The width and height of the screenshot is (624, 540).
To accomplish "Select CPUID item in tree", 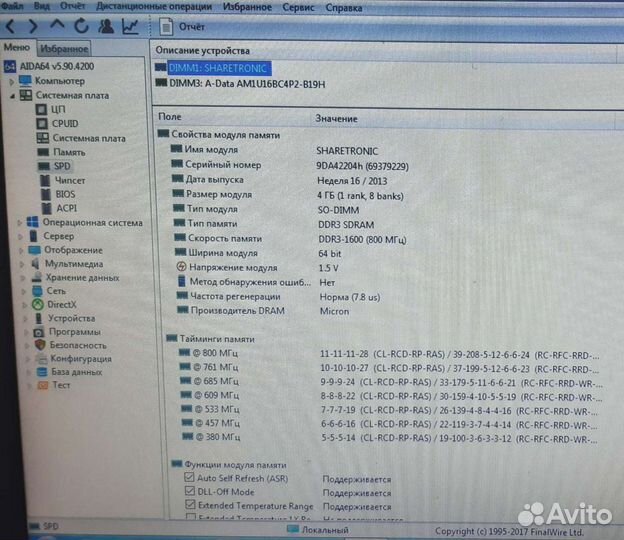I will [65, 123].
